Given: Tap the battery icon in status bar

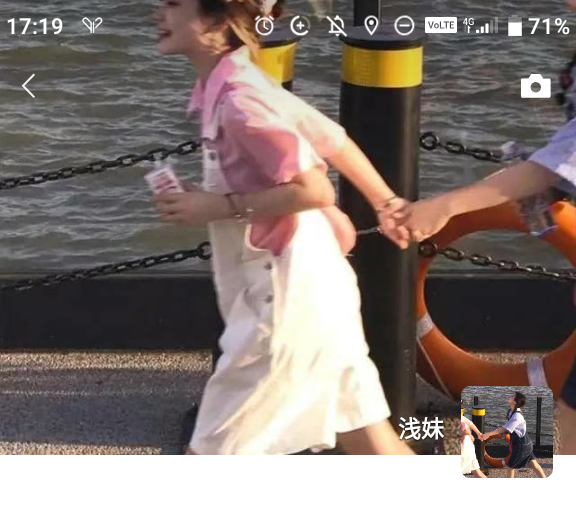Looking at the screenshot, I should (515, 26).
